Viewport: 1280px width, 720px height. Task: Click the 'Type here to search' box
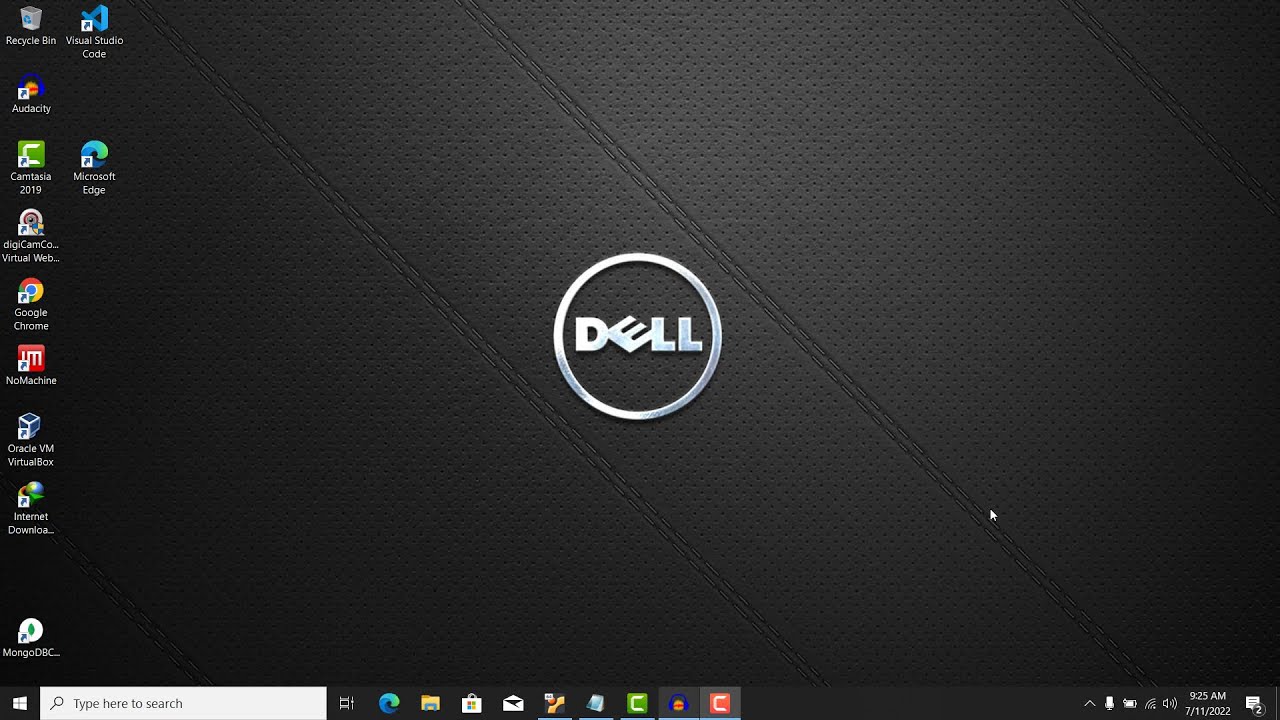184,703
